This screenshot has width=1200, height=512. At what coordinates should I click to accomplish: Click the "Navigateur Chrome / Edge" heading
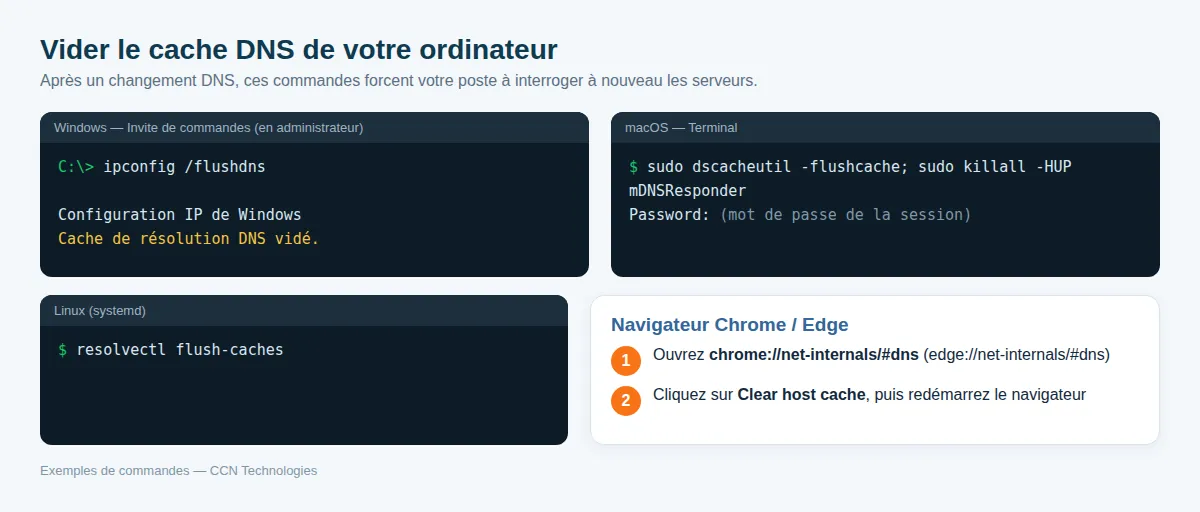730,325
